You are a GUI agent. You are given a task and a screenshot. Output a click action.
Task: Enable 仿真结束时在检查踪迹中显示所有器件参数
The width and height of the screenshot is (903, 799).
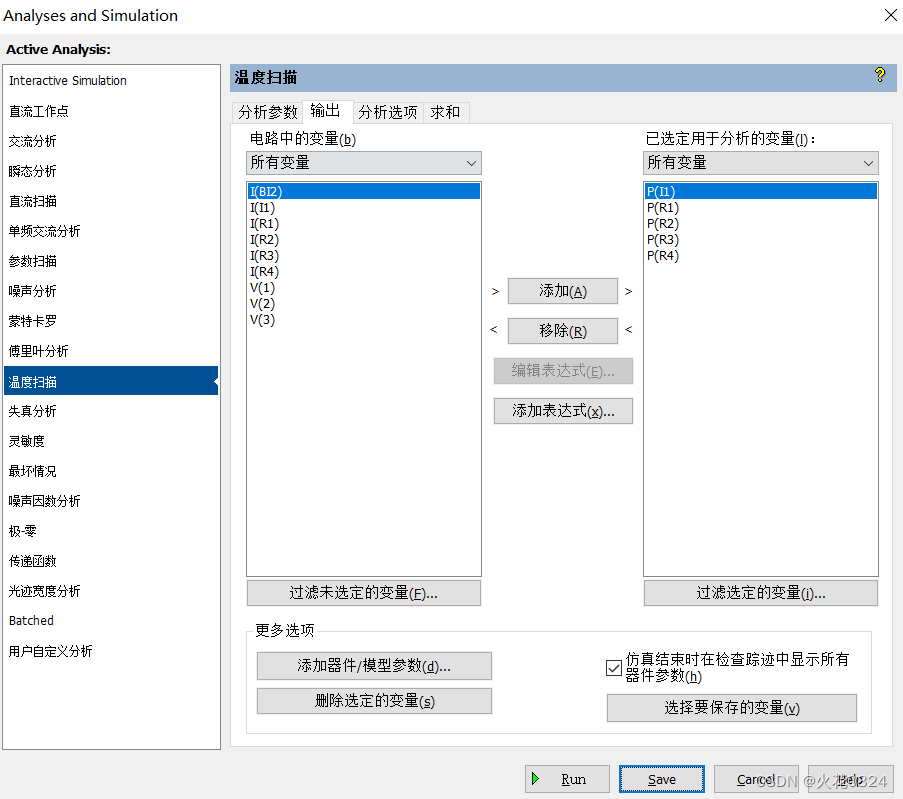click(613, 668)
